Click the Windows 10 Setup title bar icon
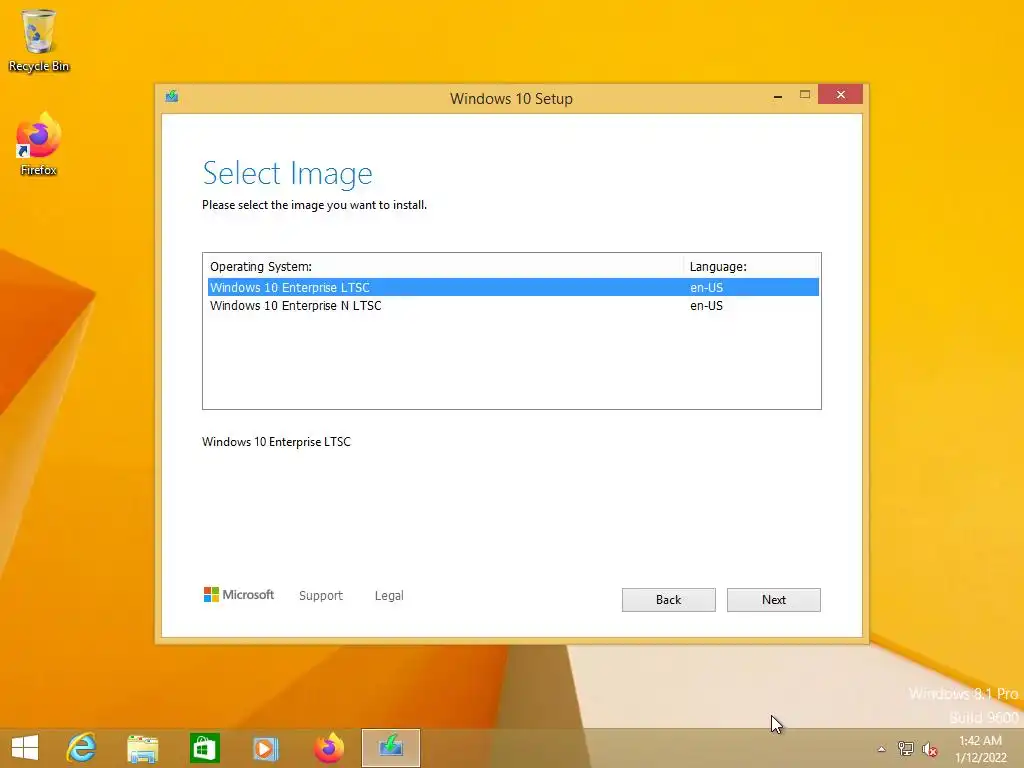 (172, 97)
